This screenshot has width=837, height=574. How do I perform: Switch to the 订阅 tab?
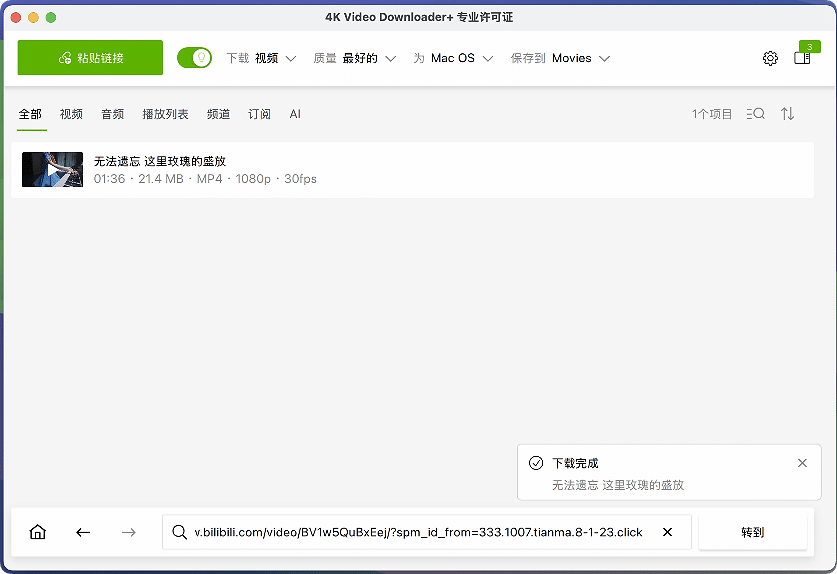point(259,114)
